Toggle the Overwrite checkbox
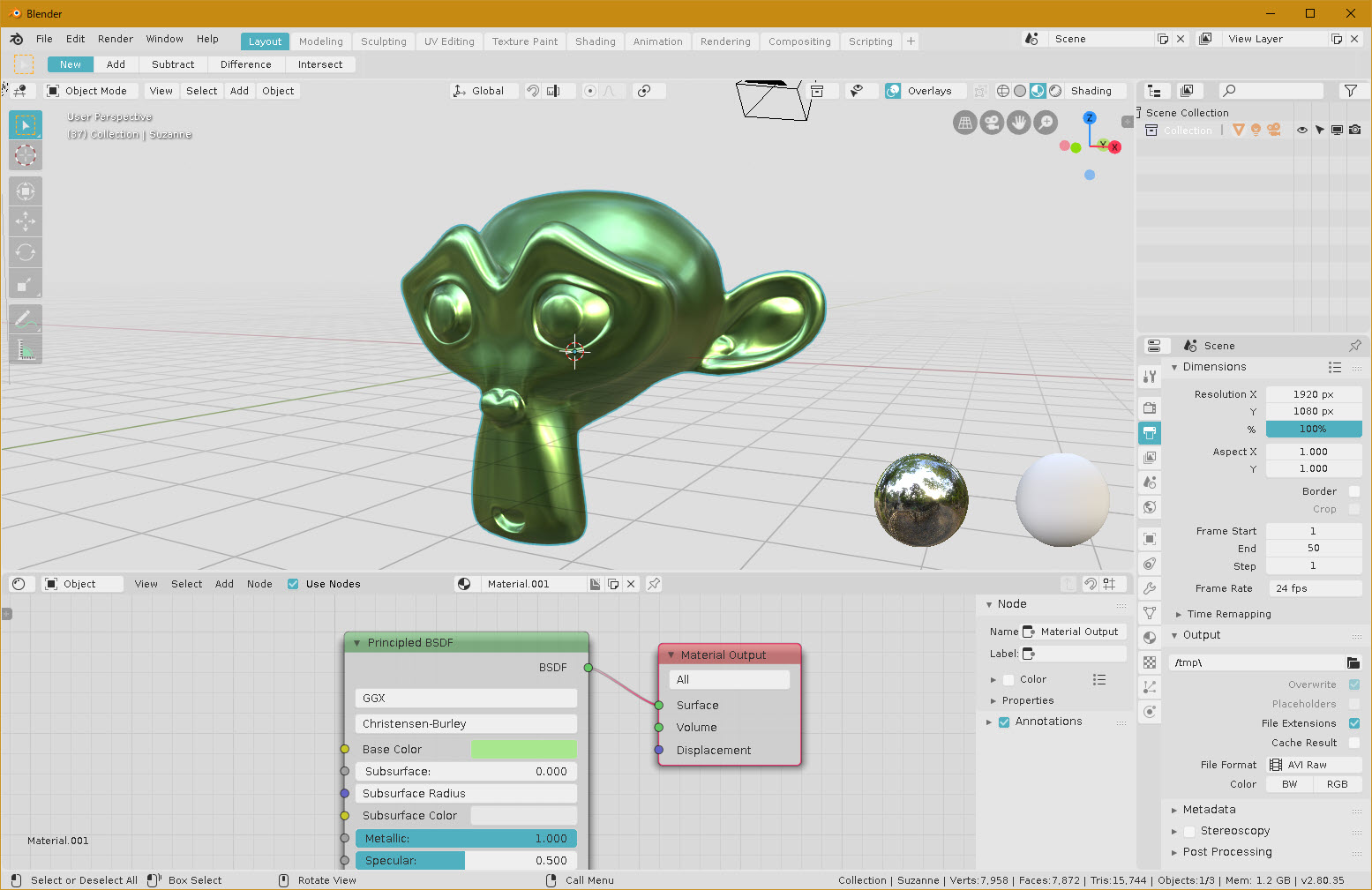The width and height of the screenshot is (1372, 890). 1354,684
